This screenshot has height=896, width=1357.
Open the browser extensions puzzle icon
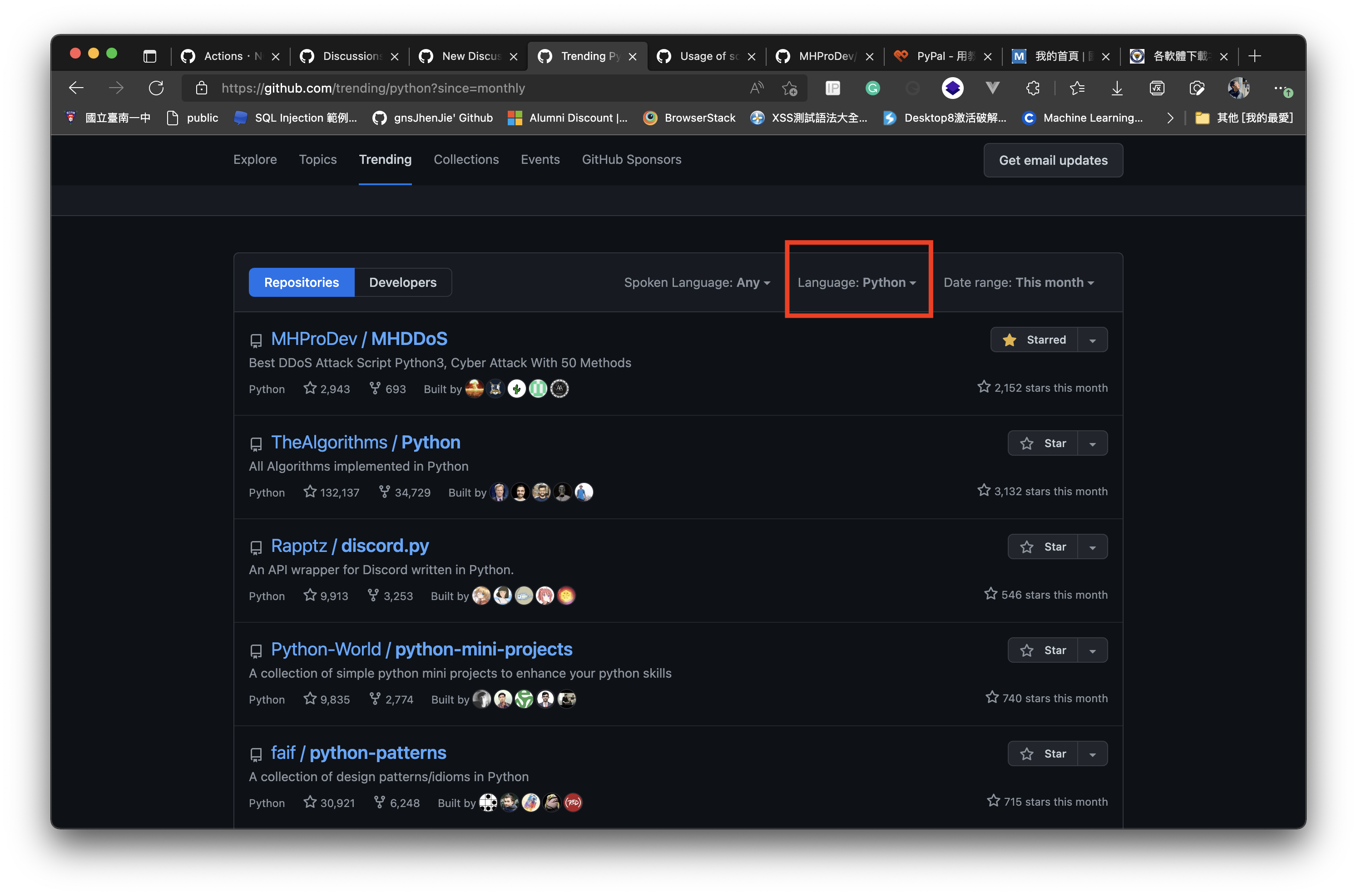1032,88
